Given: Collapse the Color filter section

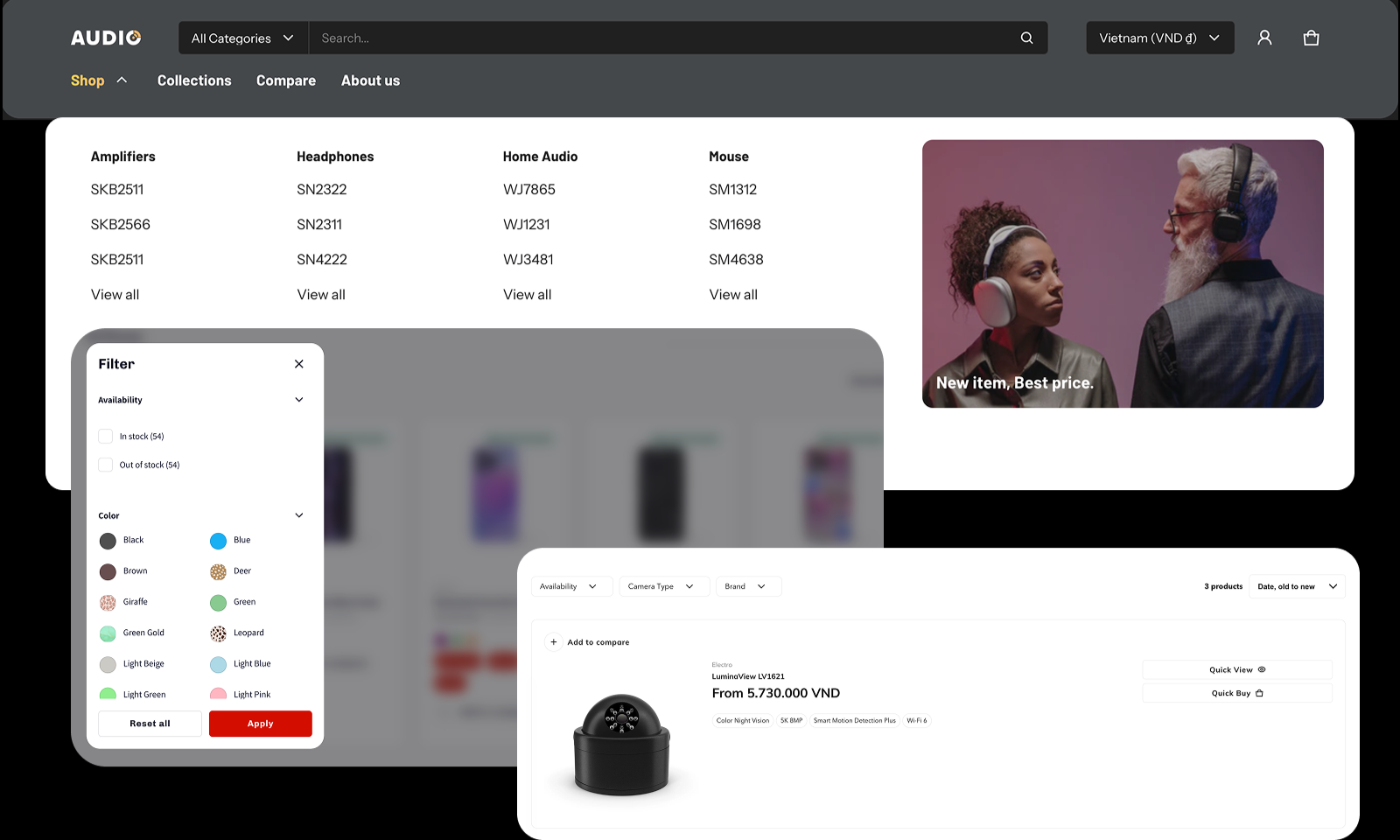Looking at the screenshot, I should click(x=299, y=515).
